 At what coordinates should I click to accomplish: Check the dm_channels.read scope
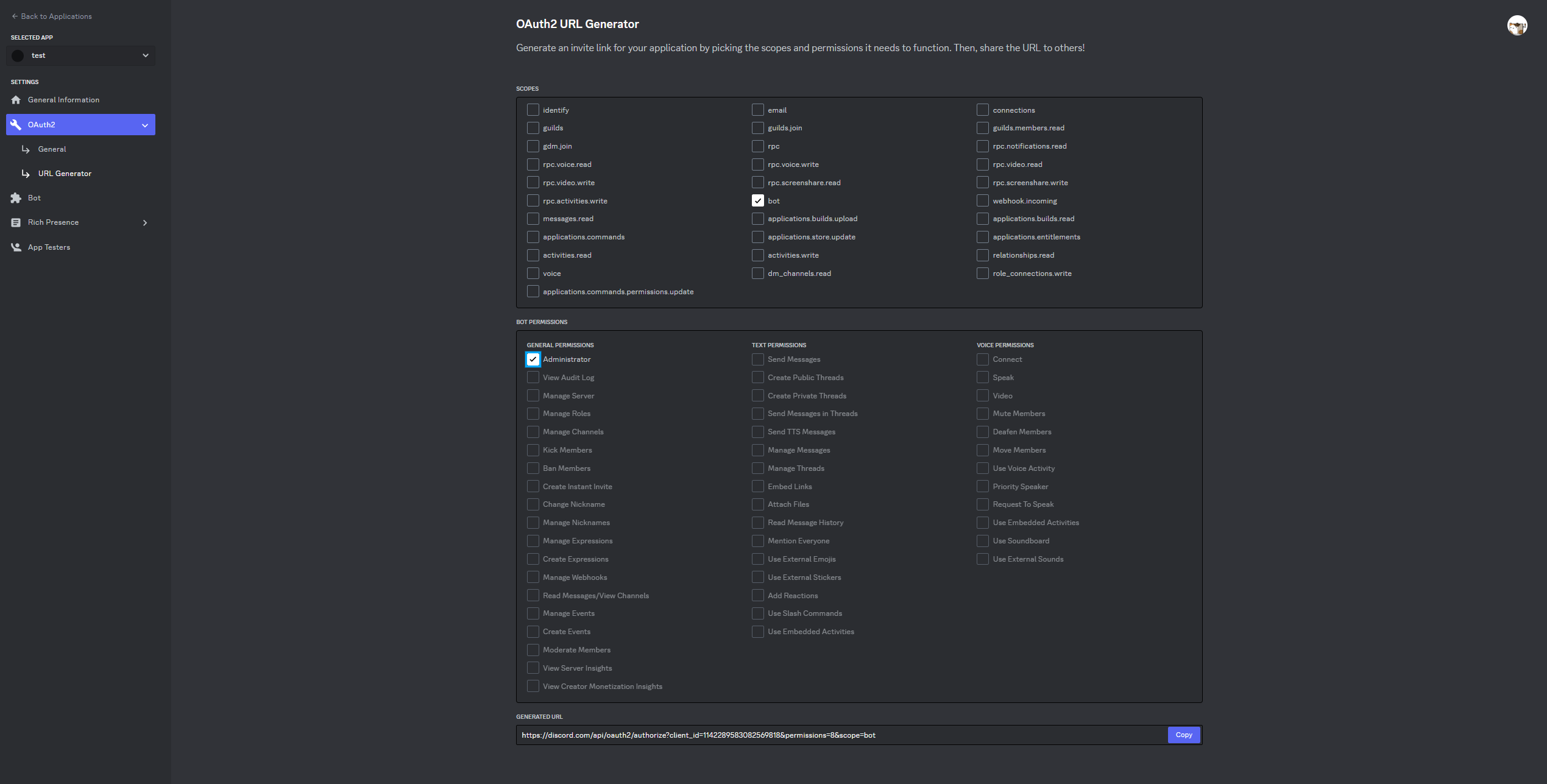757,274
